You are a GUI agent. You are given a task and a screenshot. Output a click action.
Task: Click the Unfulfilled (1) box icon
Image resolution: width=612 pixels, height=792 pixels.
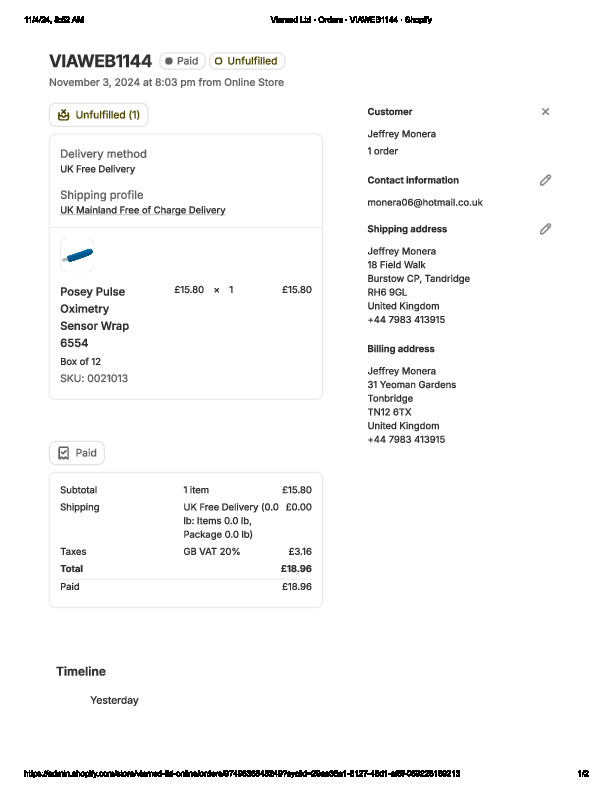coord(64,115)
